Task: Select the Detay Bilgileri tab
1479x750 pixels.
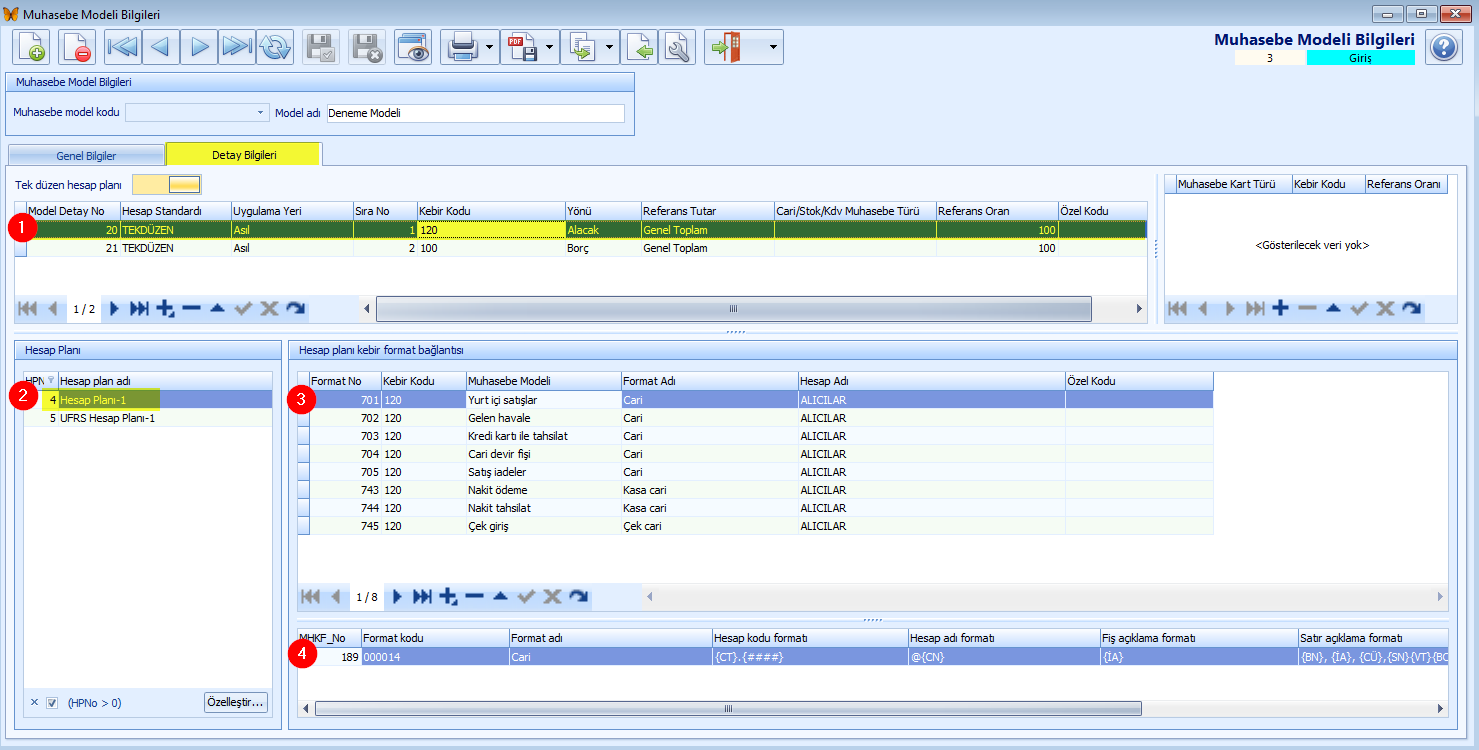Action: (244, 155)
